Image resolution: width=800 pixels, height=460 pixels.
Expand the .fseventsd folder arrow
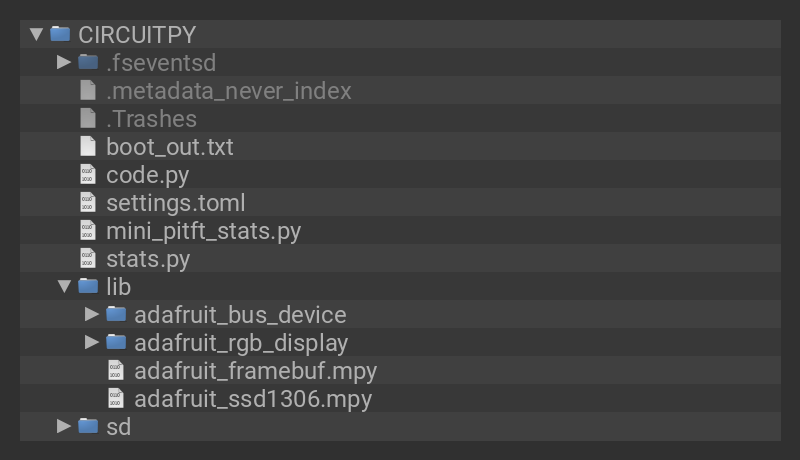(64, 62)
